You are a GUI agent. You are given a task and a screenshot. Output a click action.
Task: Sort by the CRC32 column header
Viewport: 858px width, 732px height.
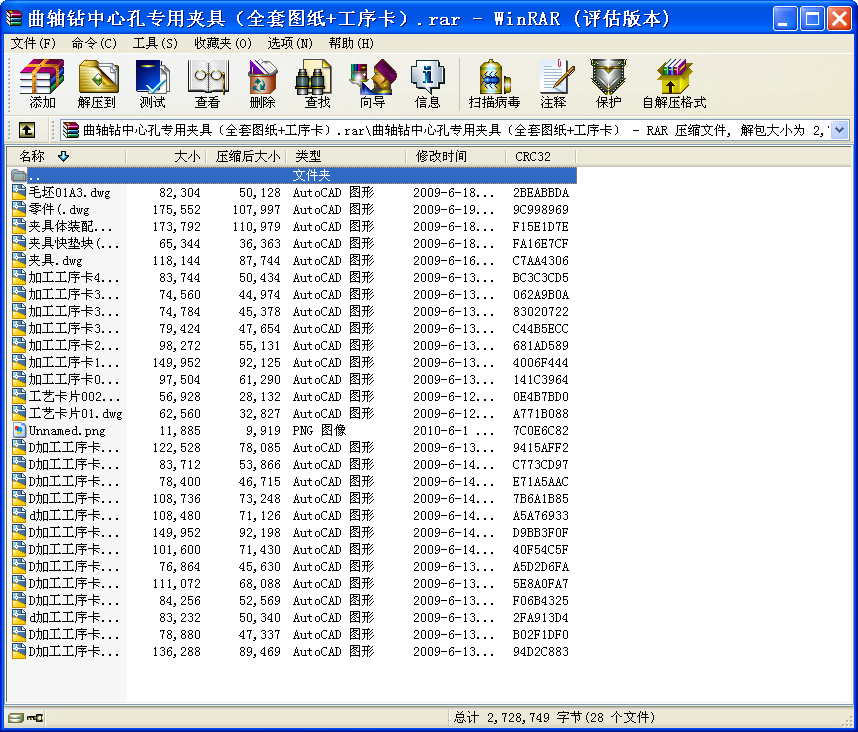click(x=541, y=156)
